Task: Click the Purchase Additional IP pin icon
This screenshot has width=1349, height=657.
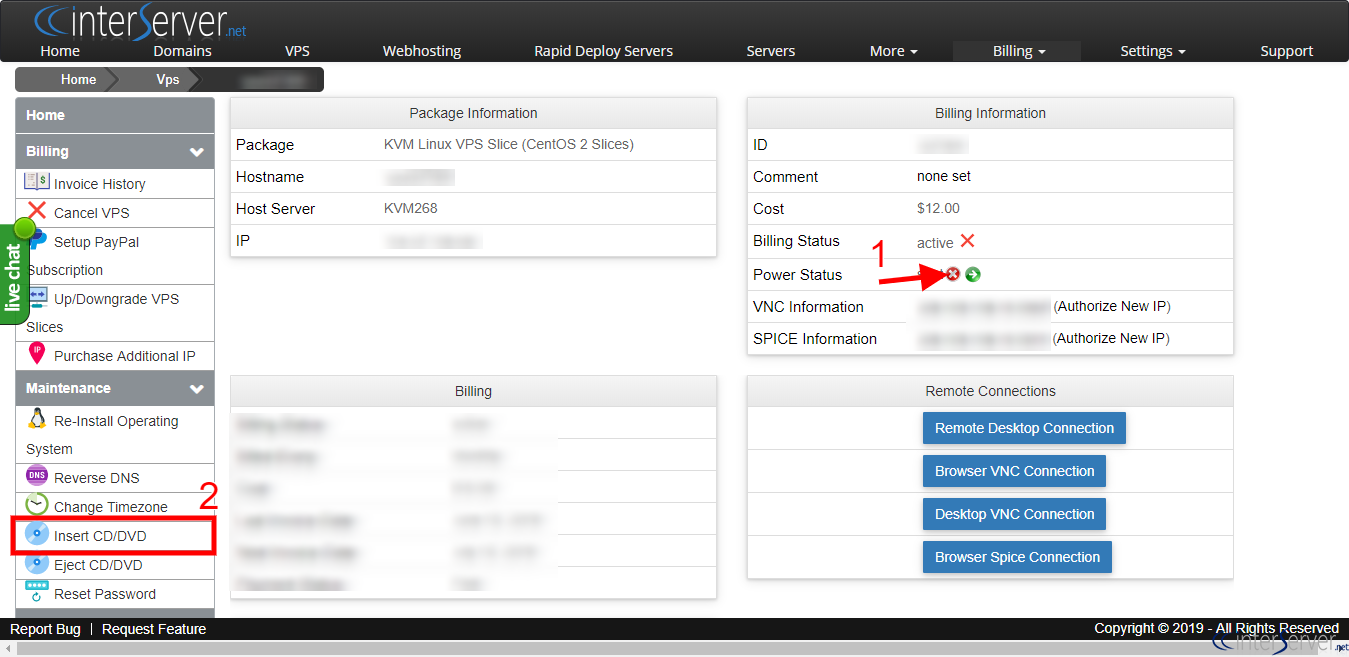Action: pos(37,353)
